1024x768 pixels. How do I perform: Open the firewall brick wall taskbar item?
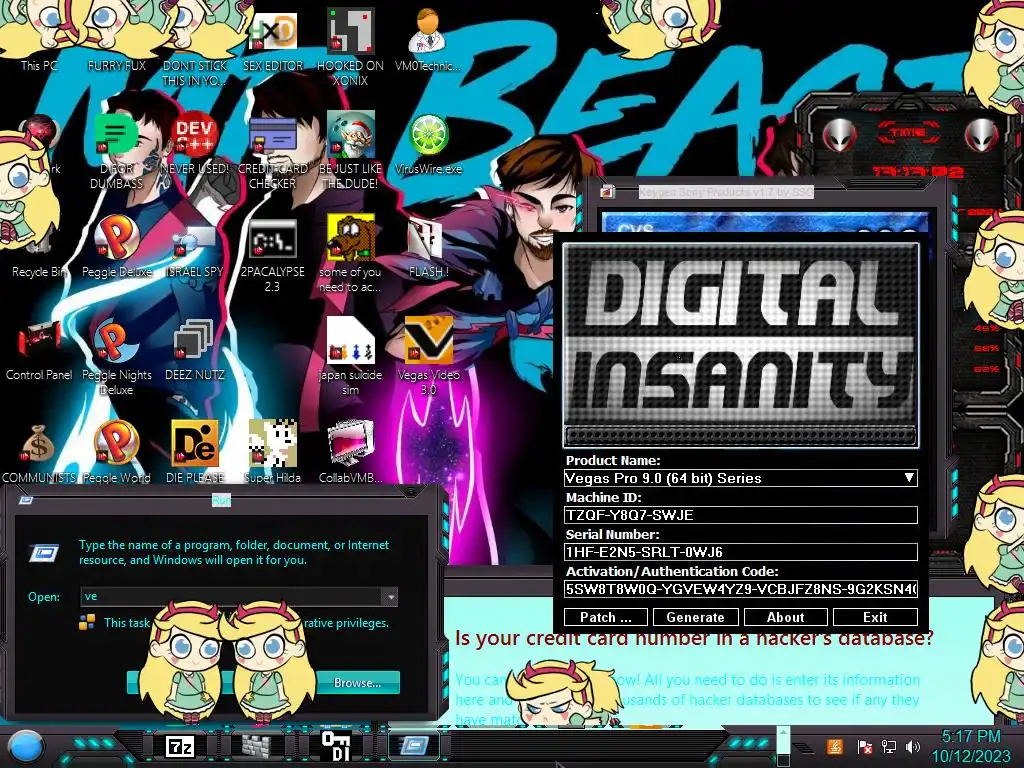coord(256,746)
